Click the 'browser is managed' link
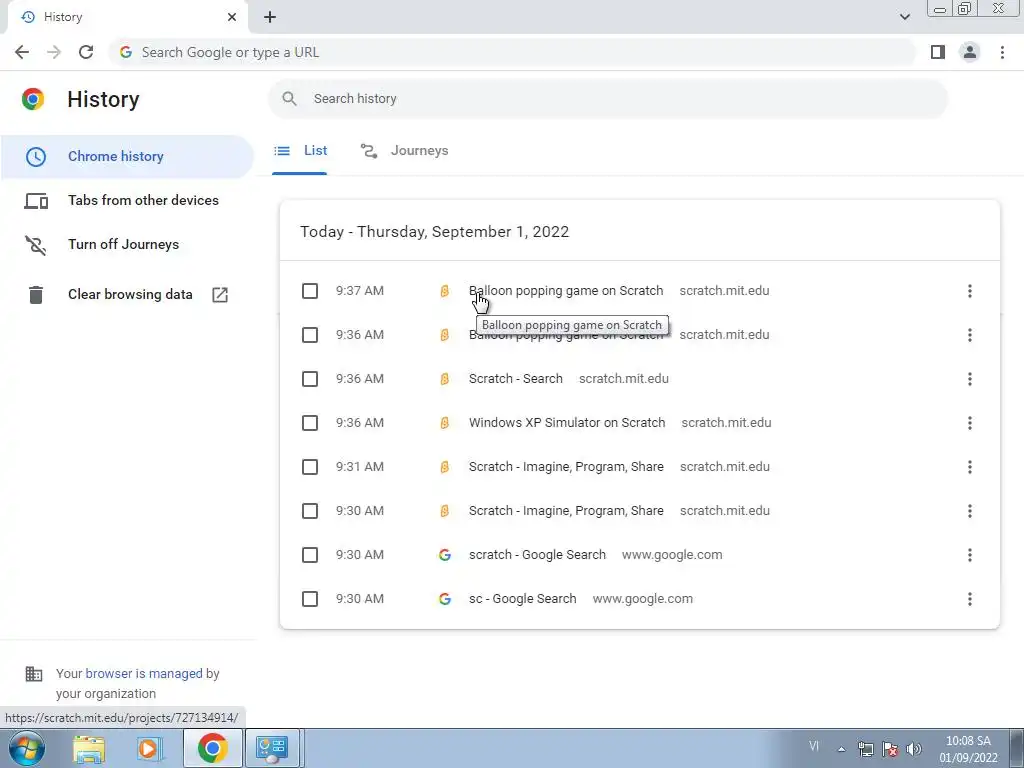This screenshot has height=768, width=1024. pos(144,673)
